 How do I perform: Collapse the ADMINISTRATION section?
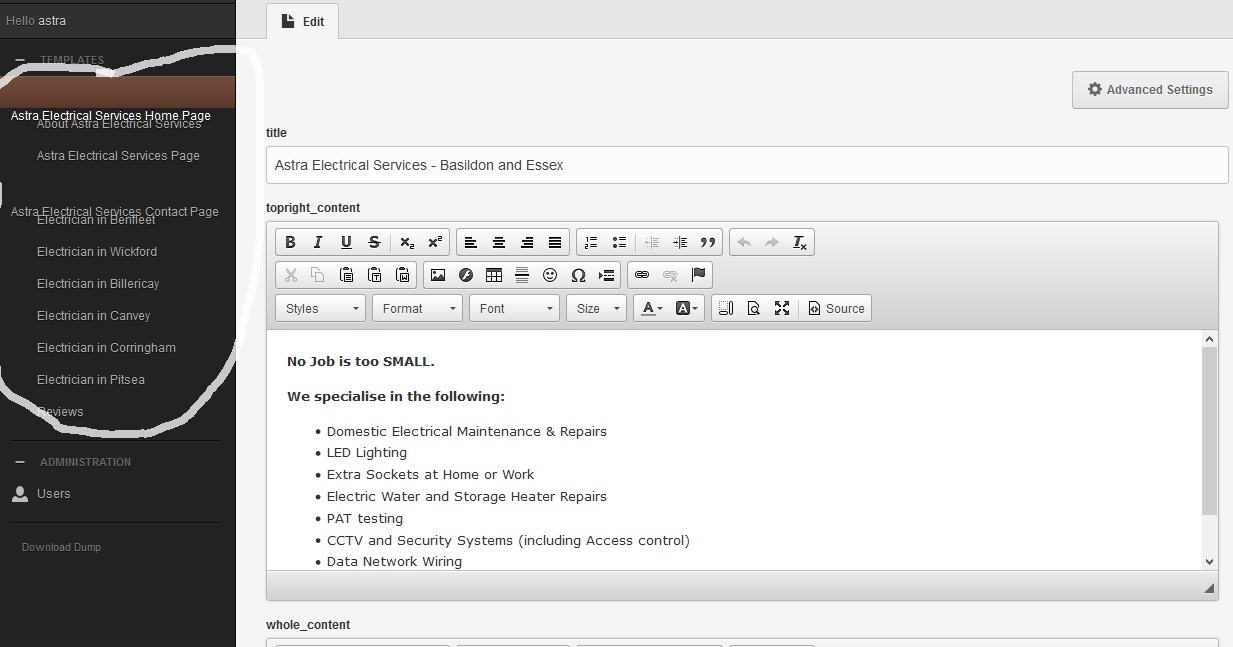click(20, 462)
